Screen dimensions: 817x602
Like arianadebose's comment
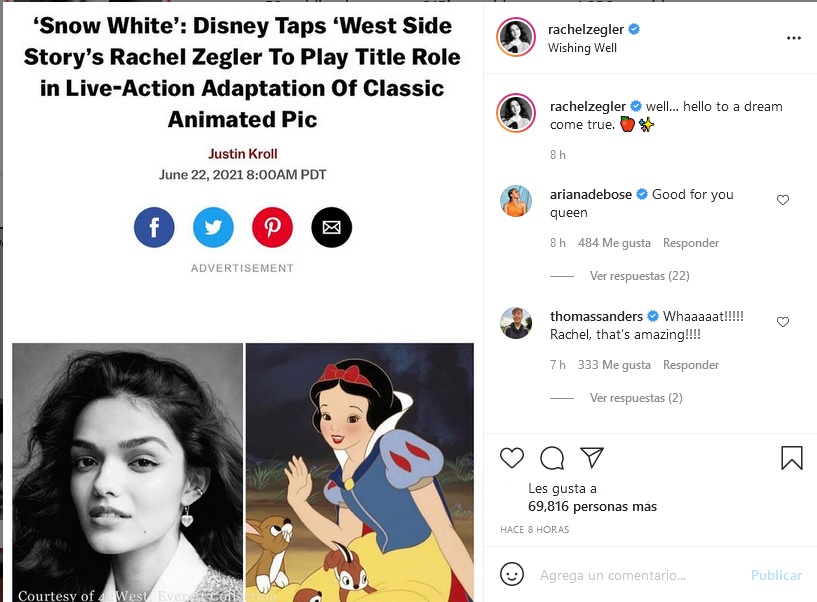click(x=783, y=200)
